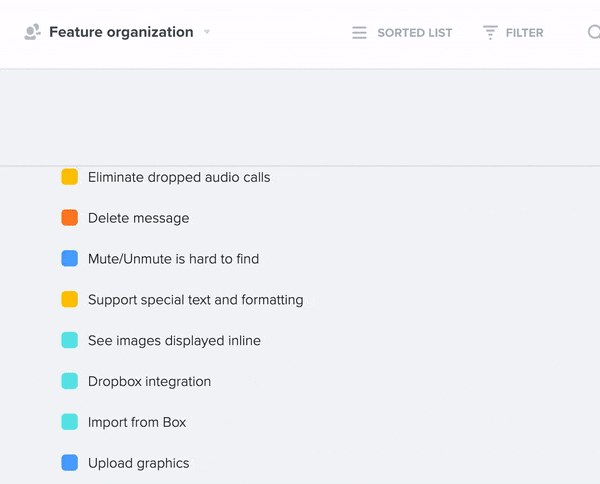
Task: Click the sorted list hamburger icon
Action: point(359,33)
